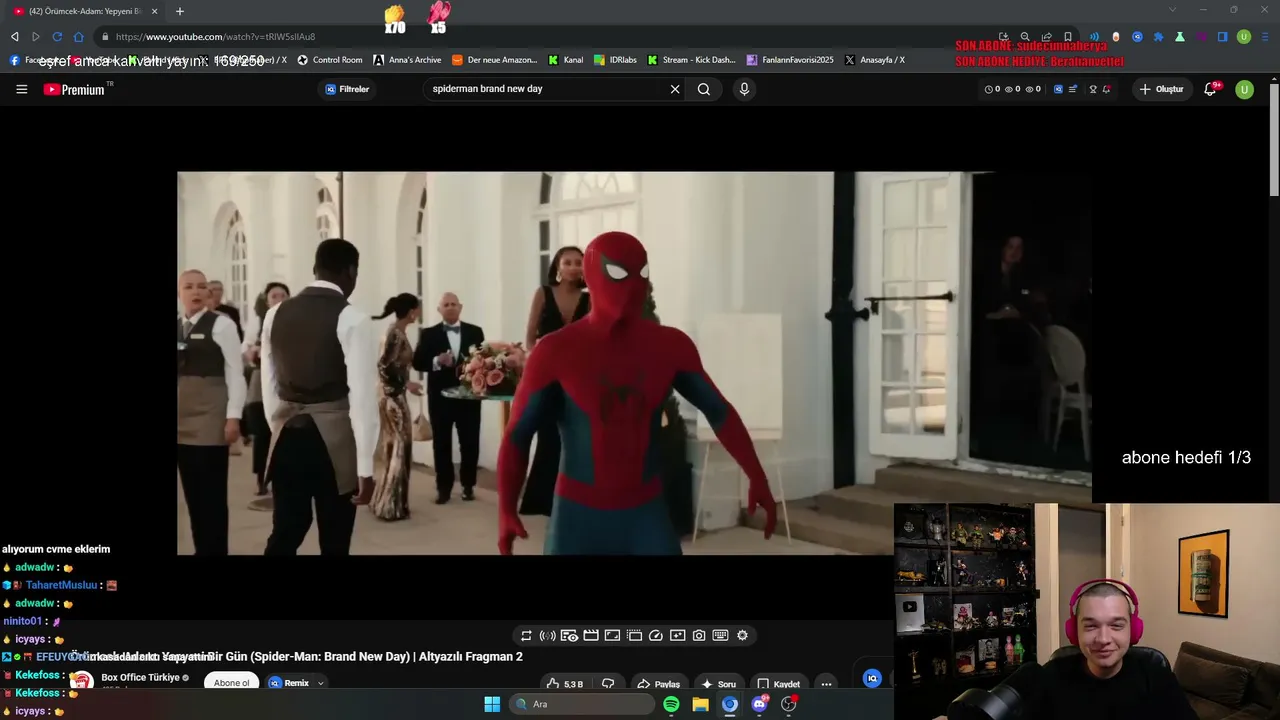Like the video with 5,3 B
Image resolution: width=1280 pixels, height=720 pixels.
564,684
